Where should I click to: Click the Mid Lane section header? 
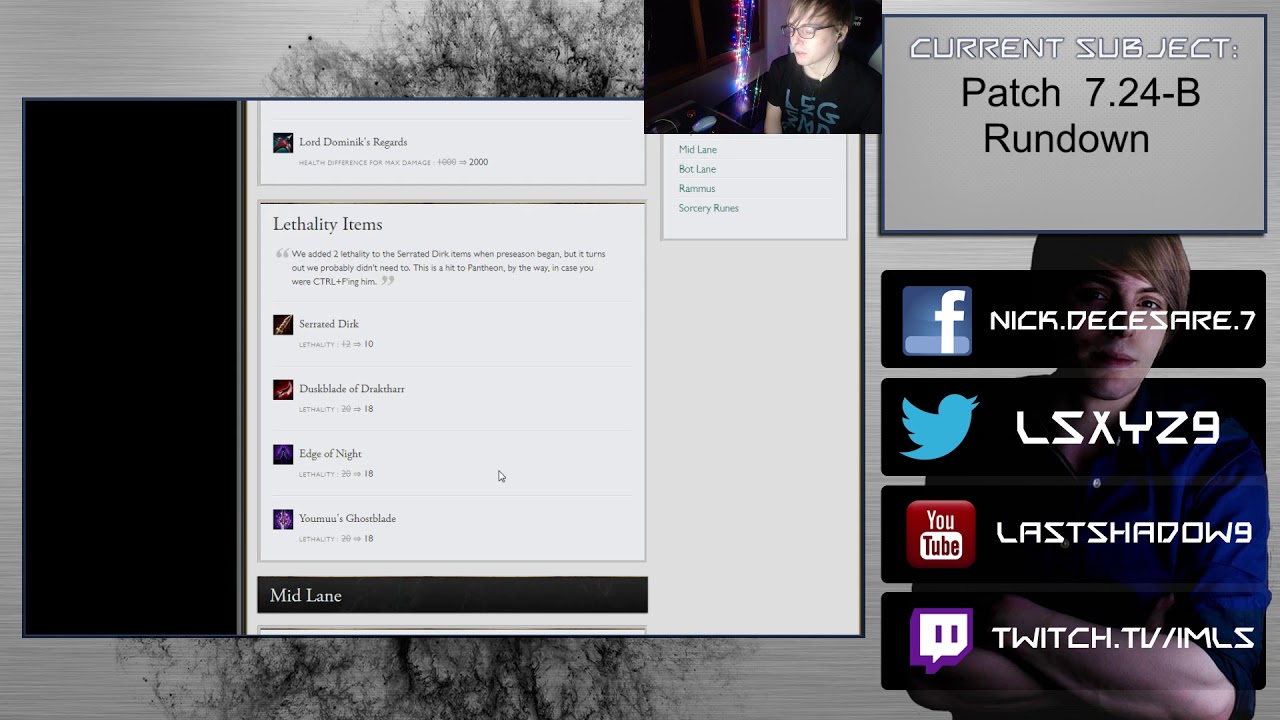(452, 595)
